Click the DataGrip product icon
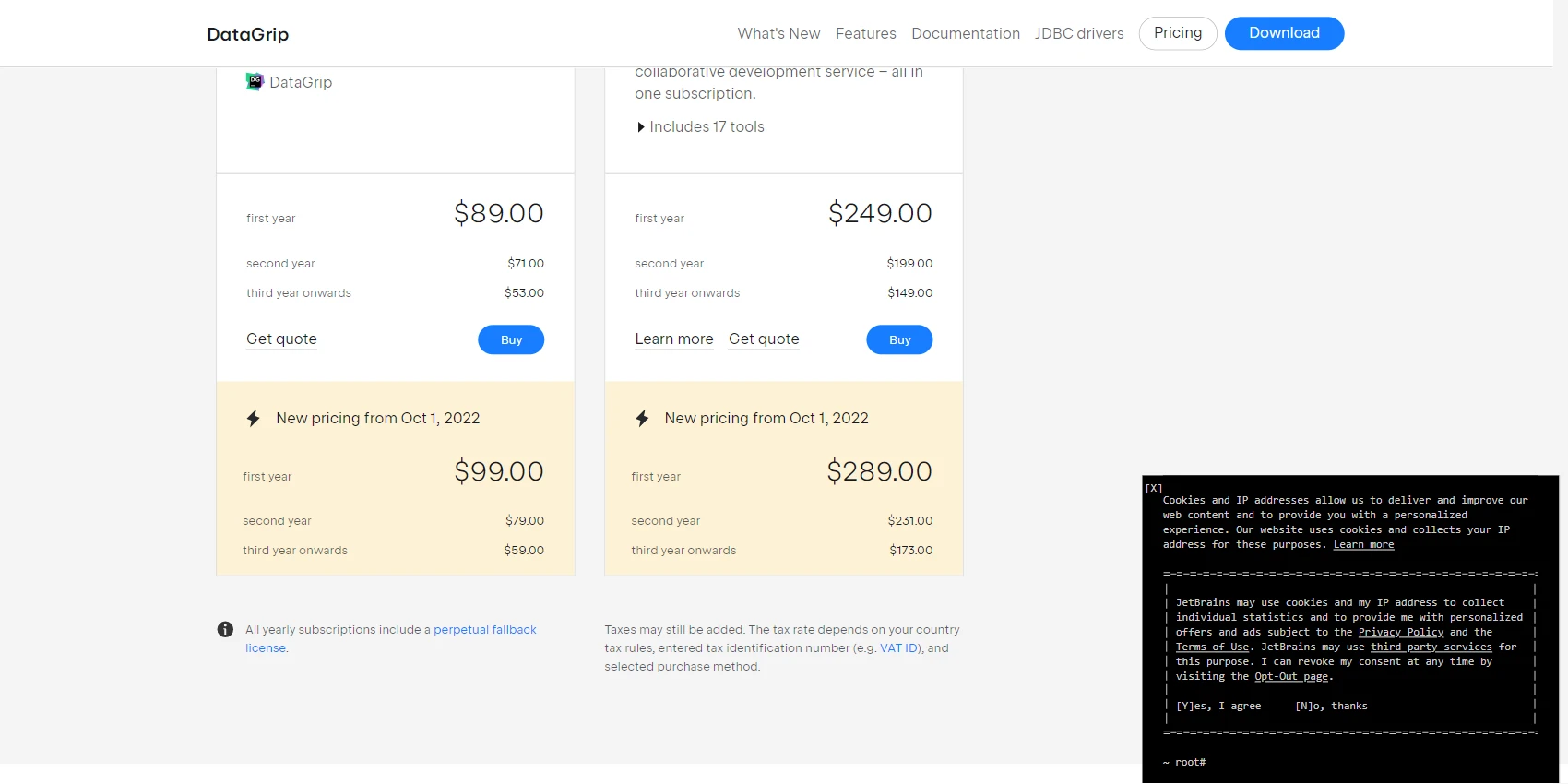The image size is (1568, 784). click(255, 82)
